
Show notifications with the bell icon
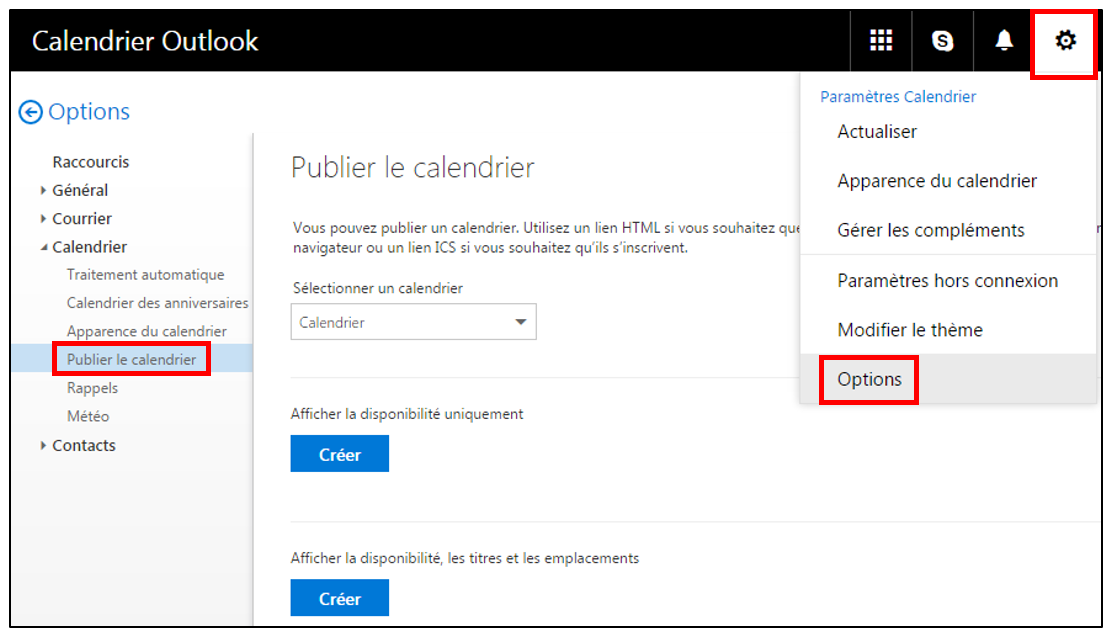[1003, 40]
